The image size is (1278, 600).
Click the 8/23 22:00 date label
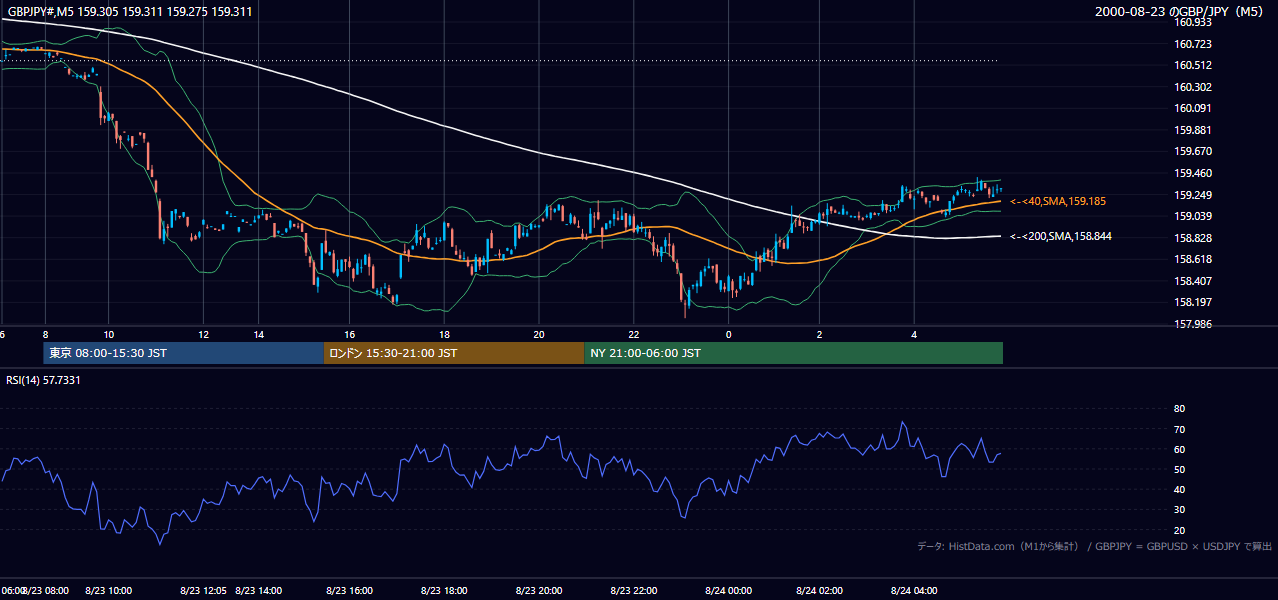(x=633, y=591)
